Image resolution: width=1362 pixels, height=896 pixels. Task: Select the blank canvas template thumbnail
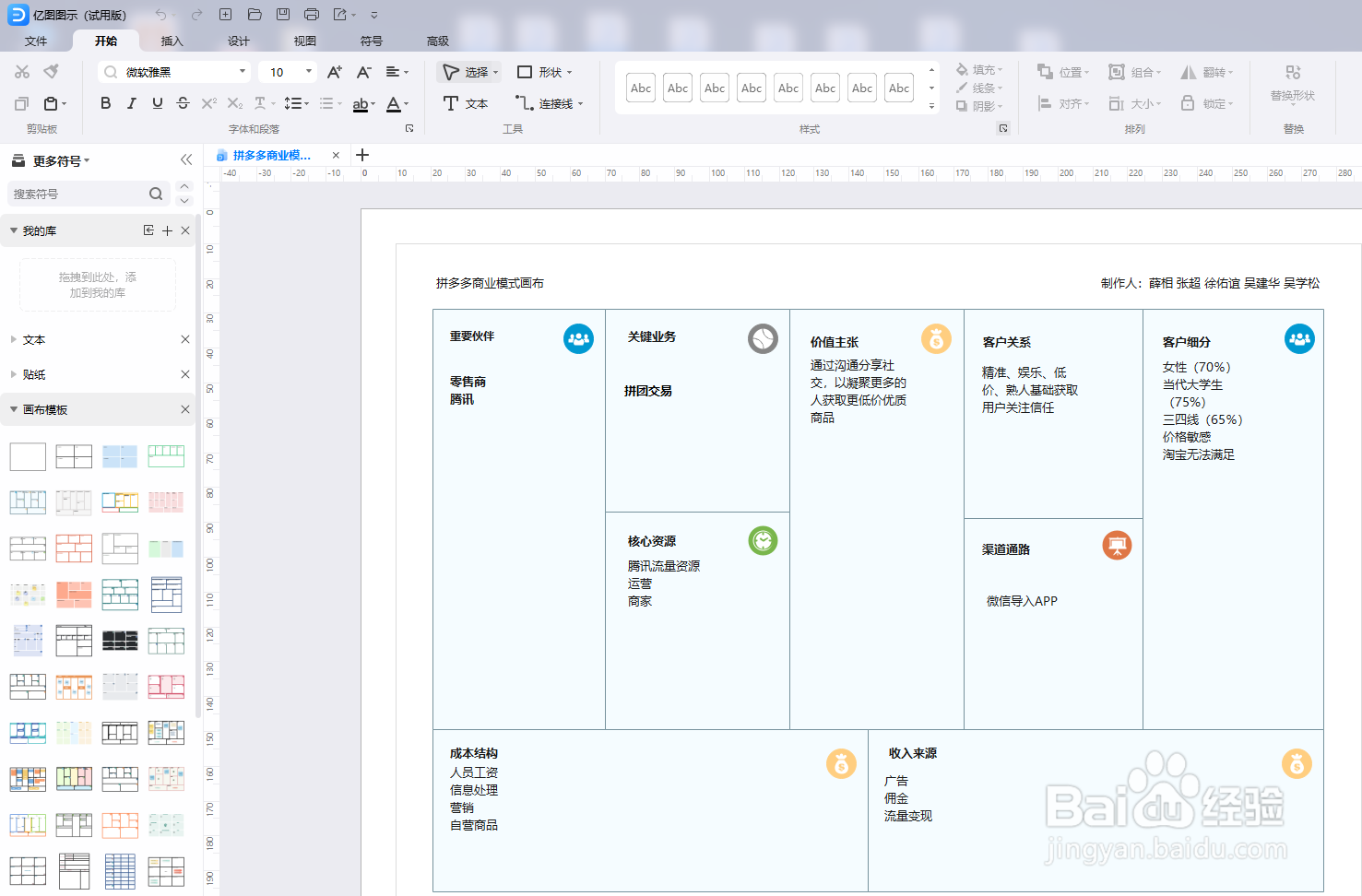tap(28, 456)
